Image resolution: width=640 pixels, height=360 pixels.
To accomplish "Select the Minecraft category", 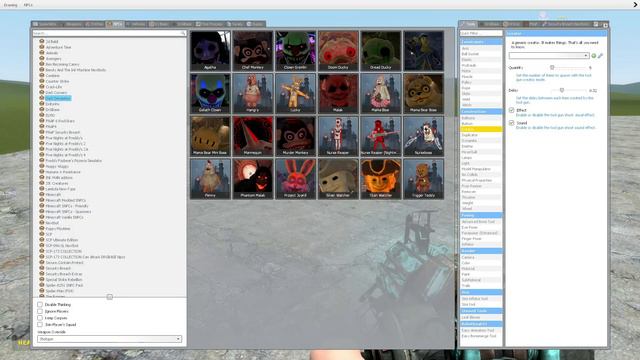I will [53, 195].
